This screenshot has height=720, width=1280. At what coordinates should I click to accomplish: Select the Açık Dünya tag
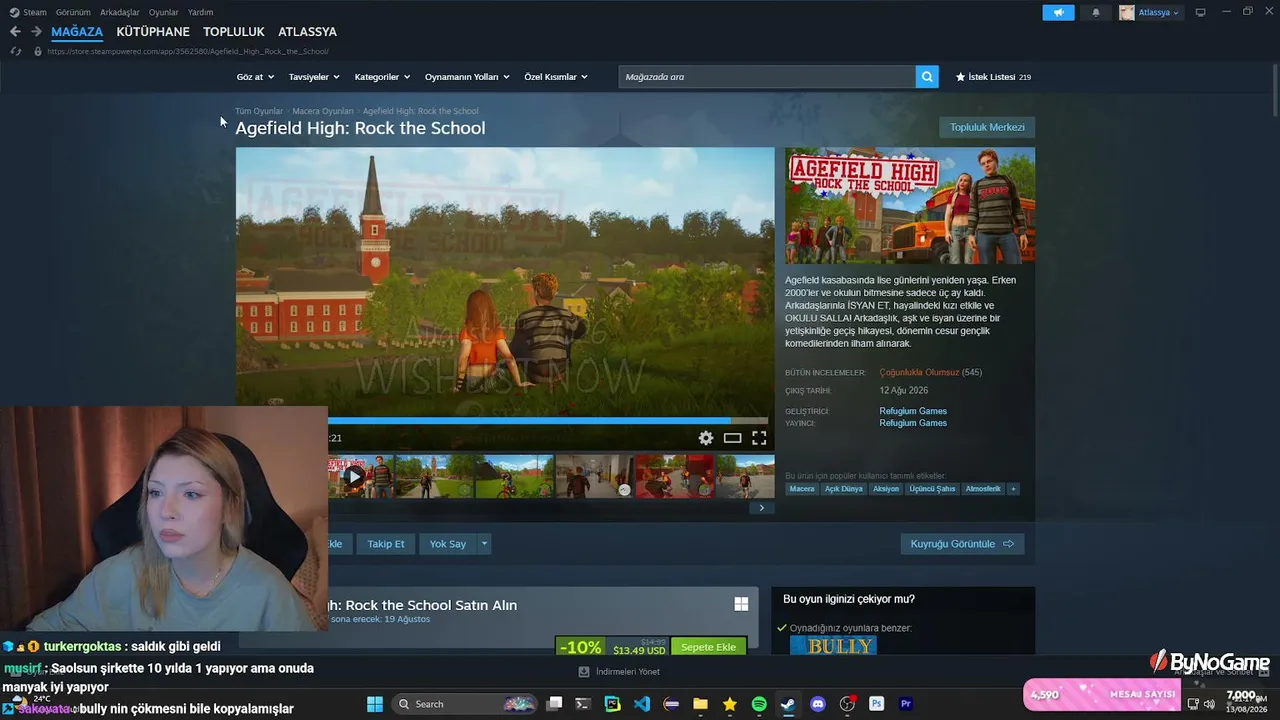[843, 489]
